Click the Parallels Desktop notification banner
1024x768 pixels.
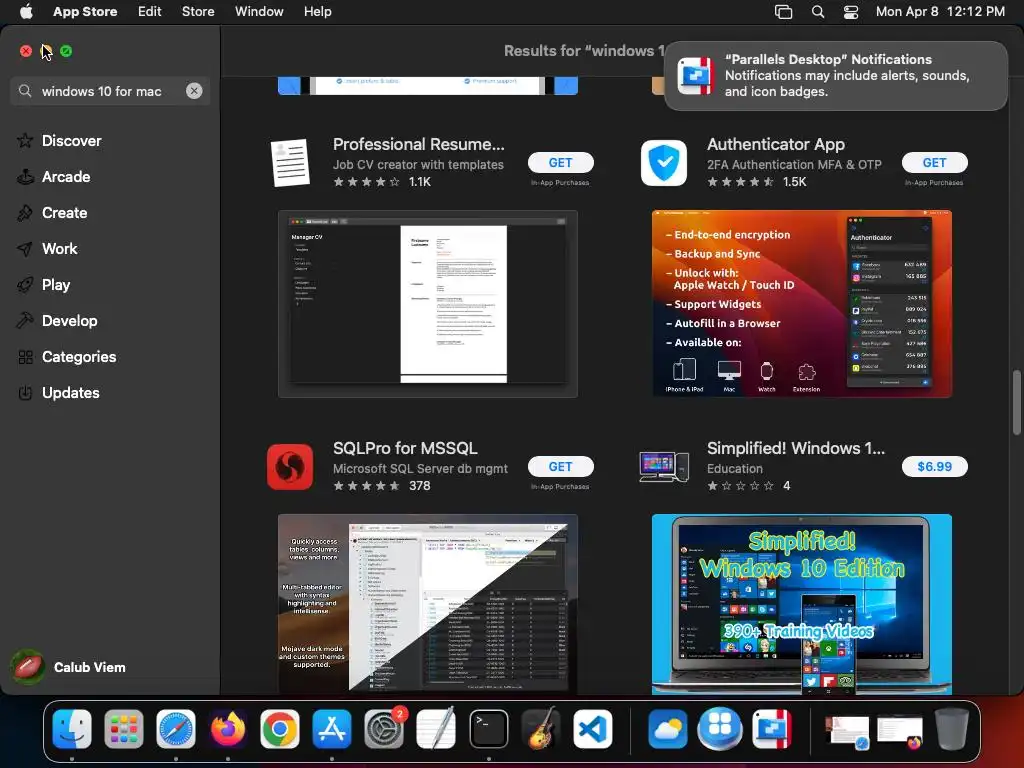pyautogui.click(x=836, y=76)
